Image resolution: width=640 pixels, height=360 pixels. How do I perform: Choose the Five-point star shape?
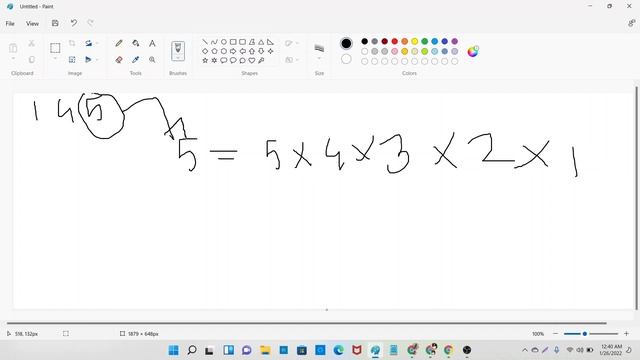pyautogui.click(x=205, y=60)
